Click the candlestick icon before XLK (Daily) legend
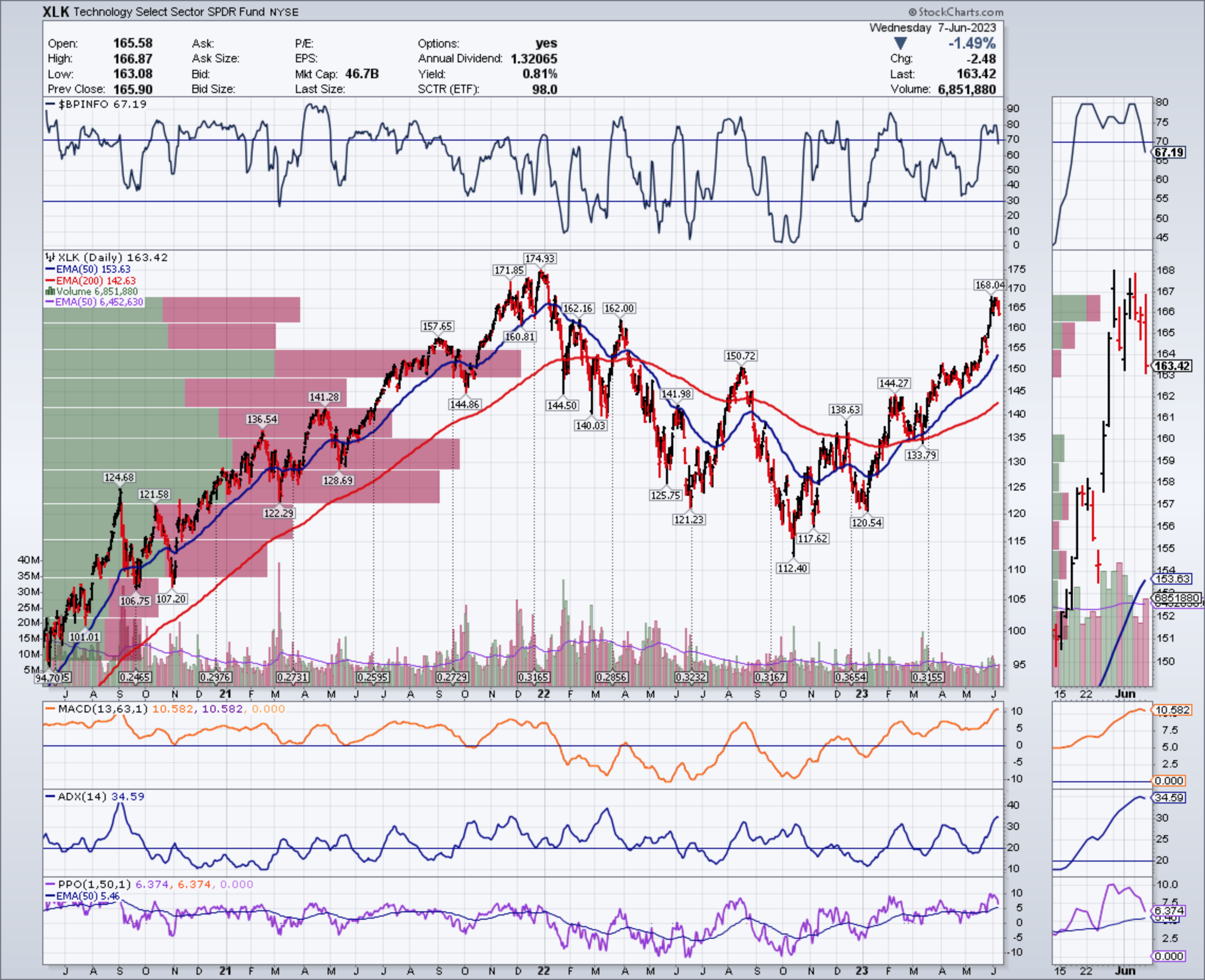The width and height of the screenshot is (1205, 980). [x=50, y=257]
